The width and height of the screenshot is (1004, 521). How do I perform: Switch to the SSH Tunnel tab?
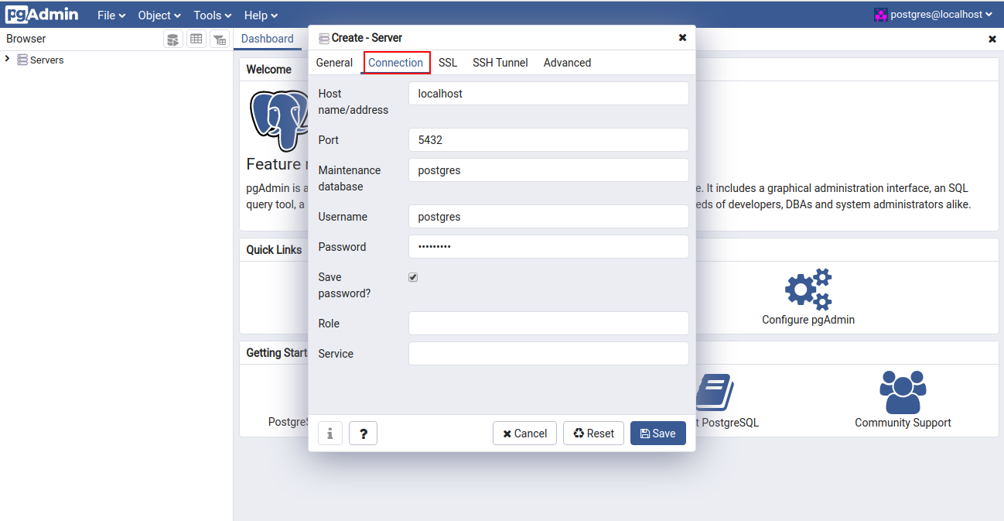(500, 63)
